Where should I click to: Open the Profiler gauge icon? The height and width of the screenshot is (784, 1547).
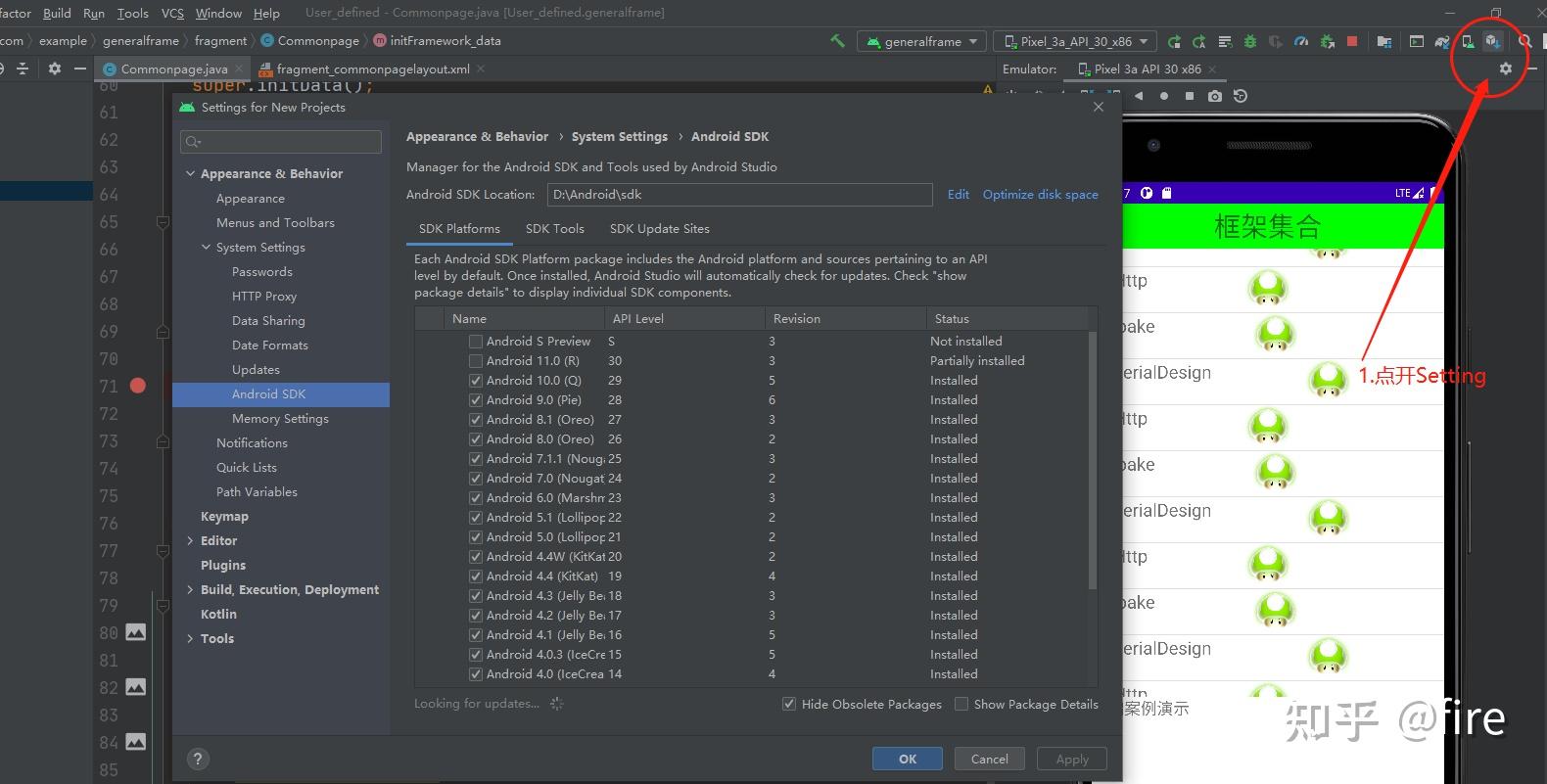click(x=1301, y=42)
